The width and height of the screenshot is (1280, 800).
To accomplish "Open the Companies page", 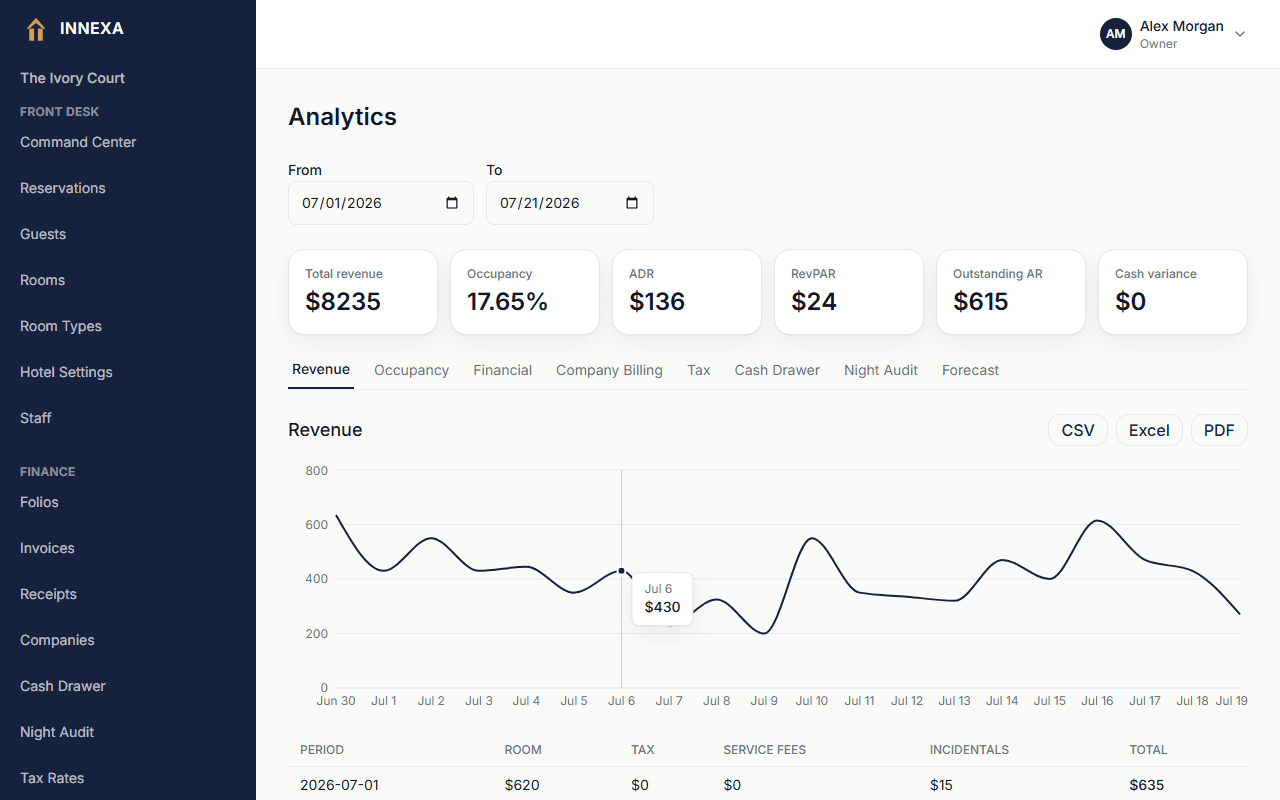I will pyautogui.click(x=57, y=640).
